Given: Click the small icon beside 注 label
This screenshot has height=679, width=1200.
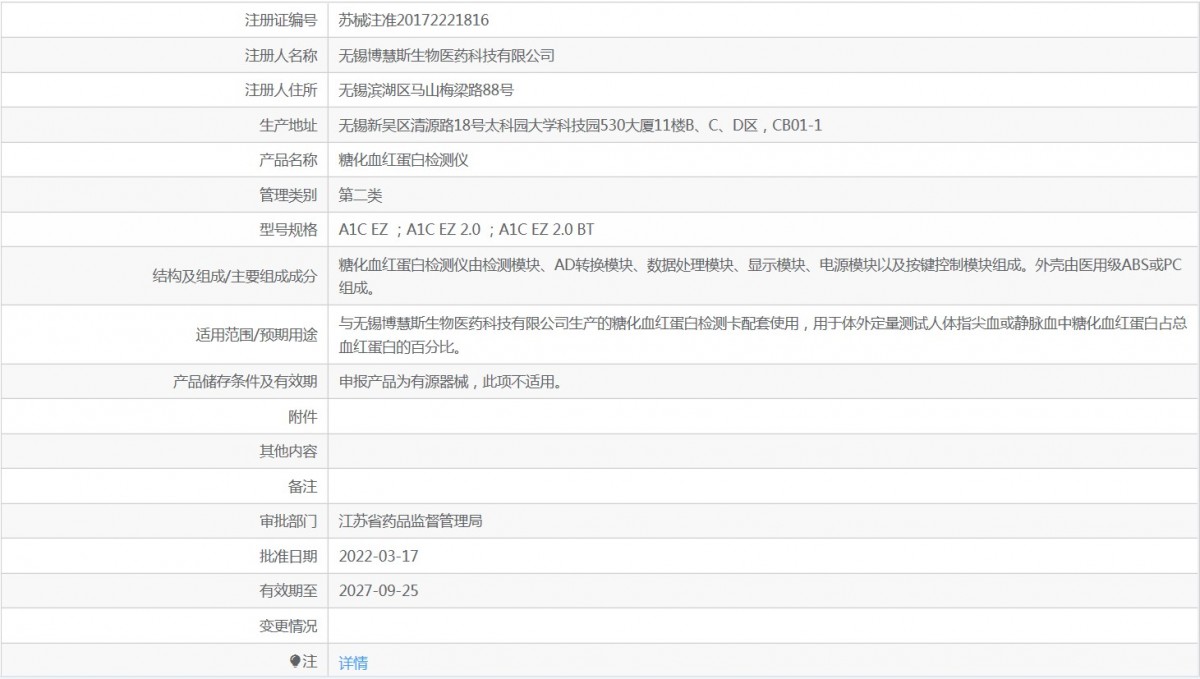Looking at the screenshot, I should [x=294, y=661].
